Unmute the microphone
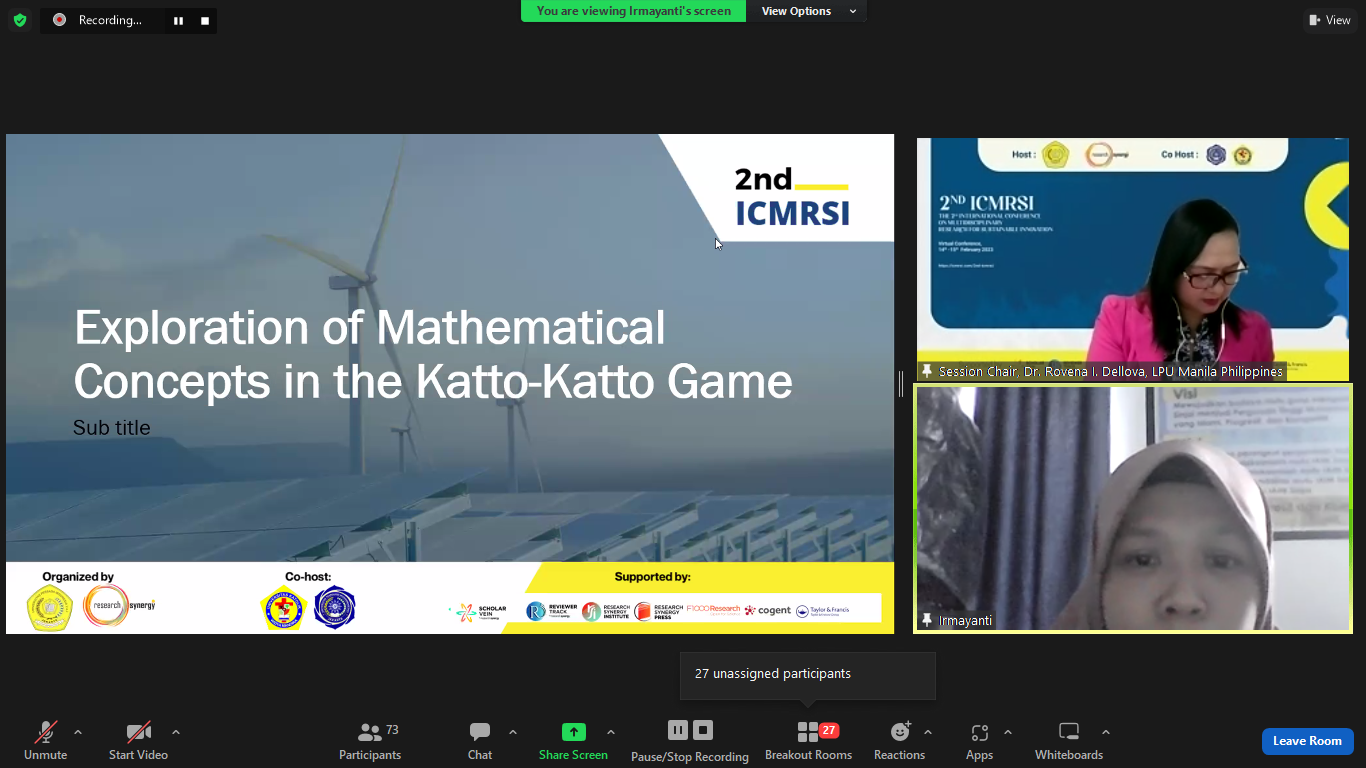 tap(45, 740)
